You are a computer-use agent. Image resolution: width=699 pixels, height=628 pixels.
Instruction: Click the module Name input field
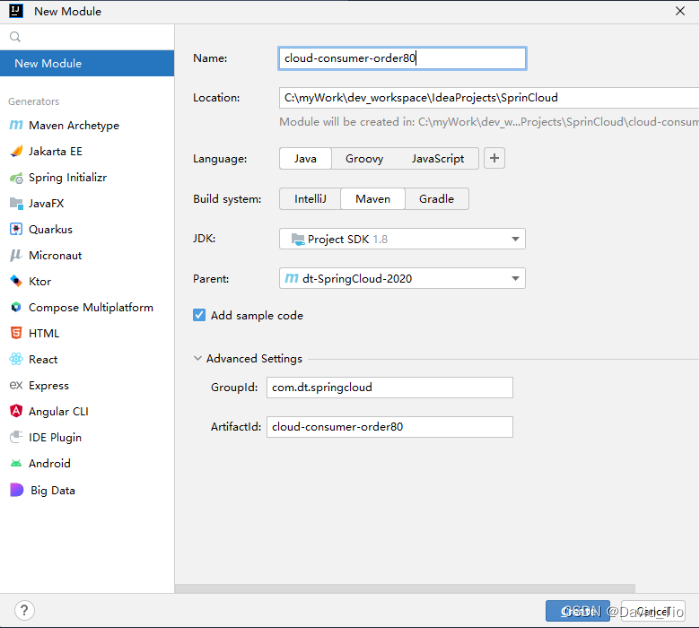tap(402, 58)
